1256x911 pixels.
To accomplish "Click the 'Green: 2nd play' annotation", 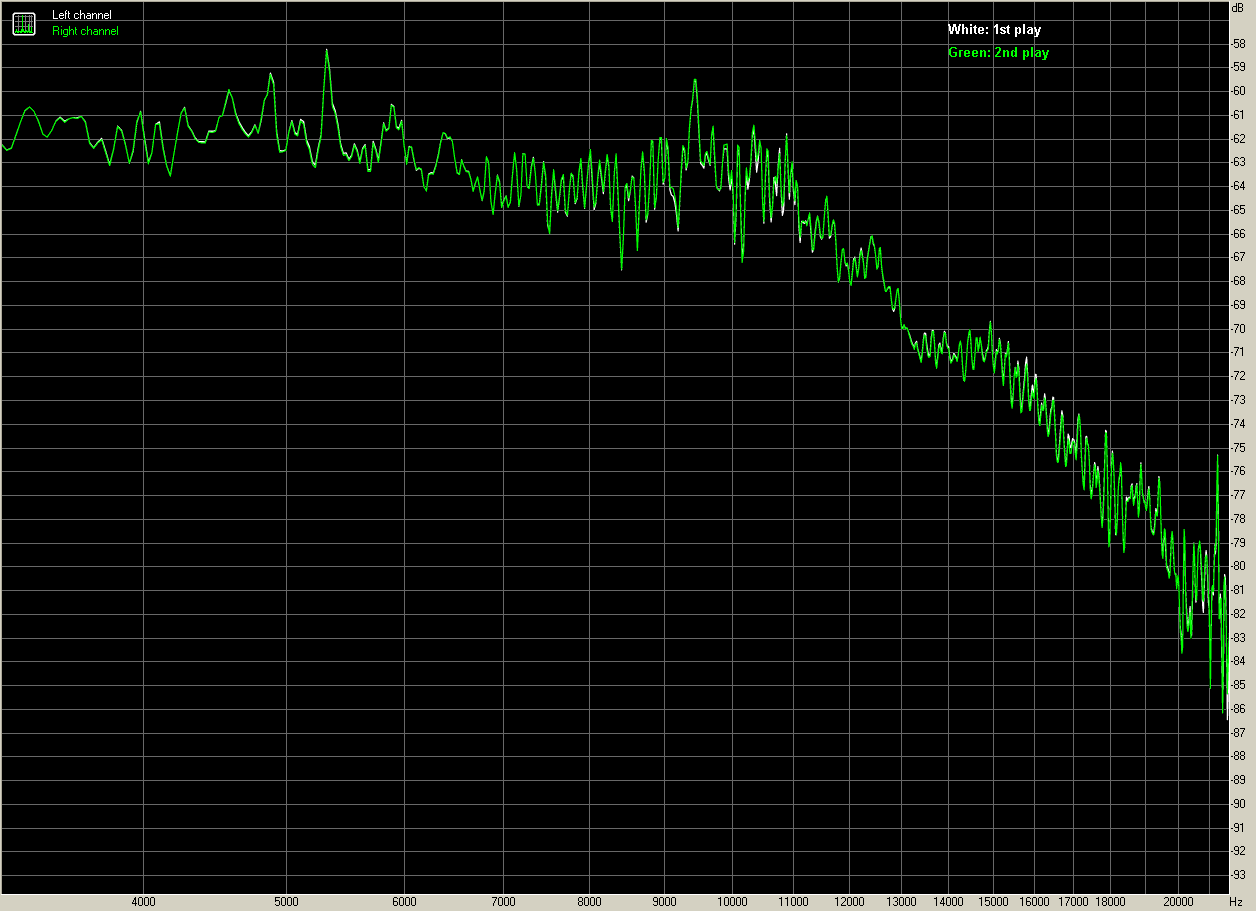I will tap(998, 53).
